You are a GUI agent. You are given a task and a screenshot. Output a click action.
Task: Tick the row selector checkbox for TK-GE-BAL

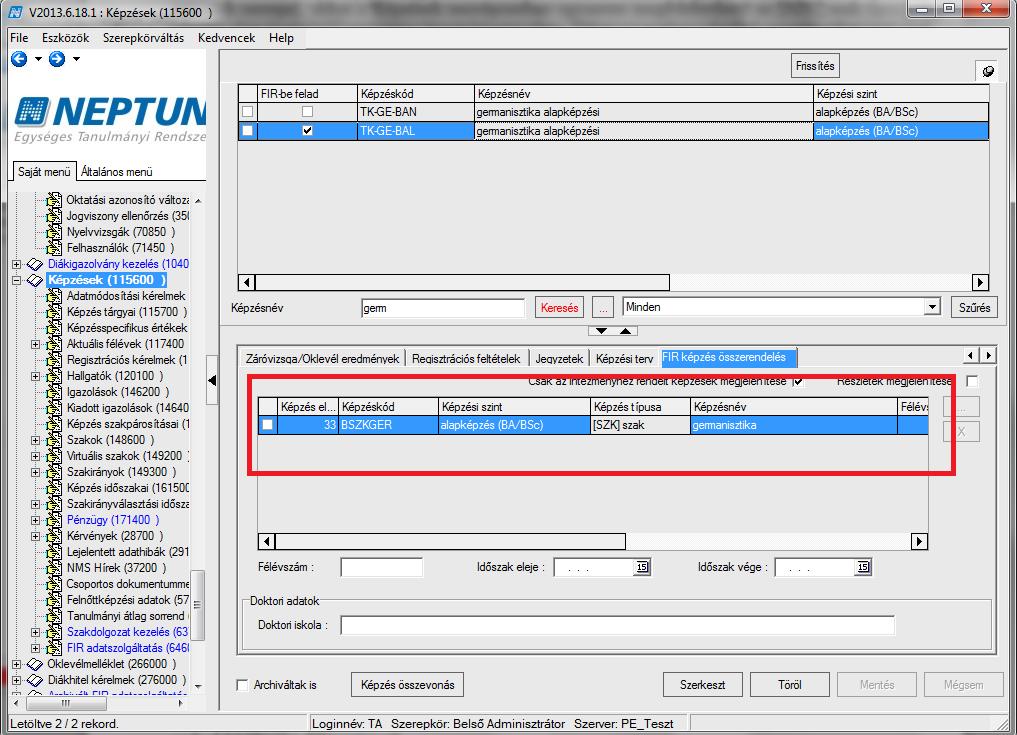(247, 130)
